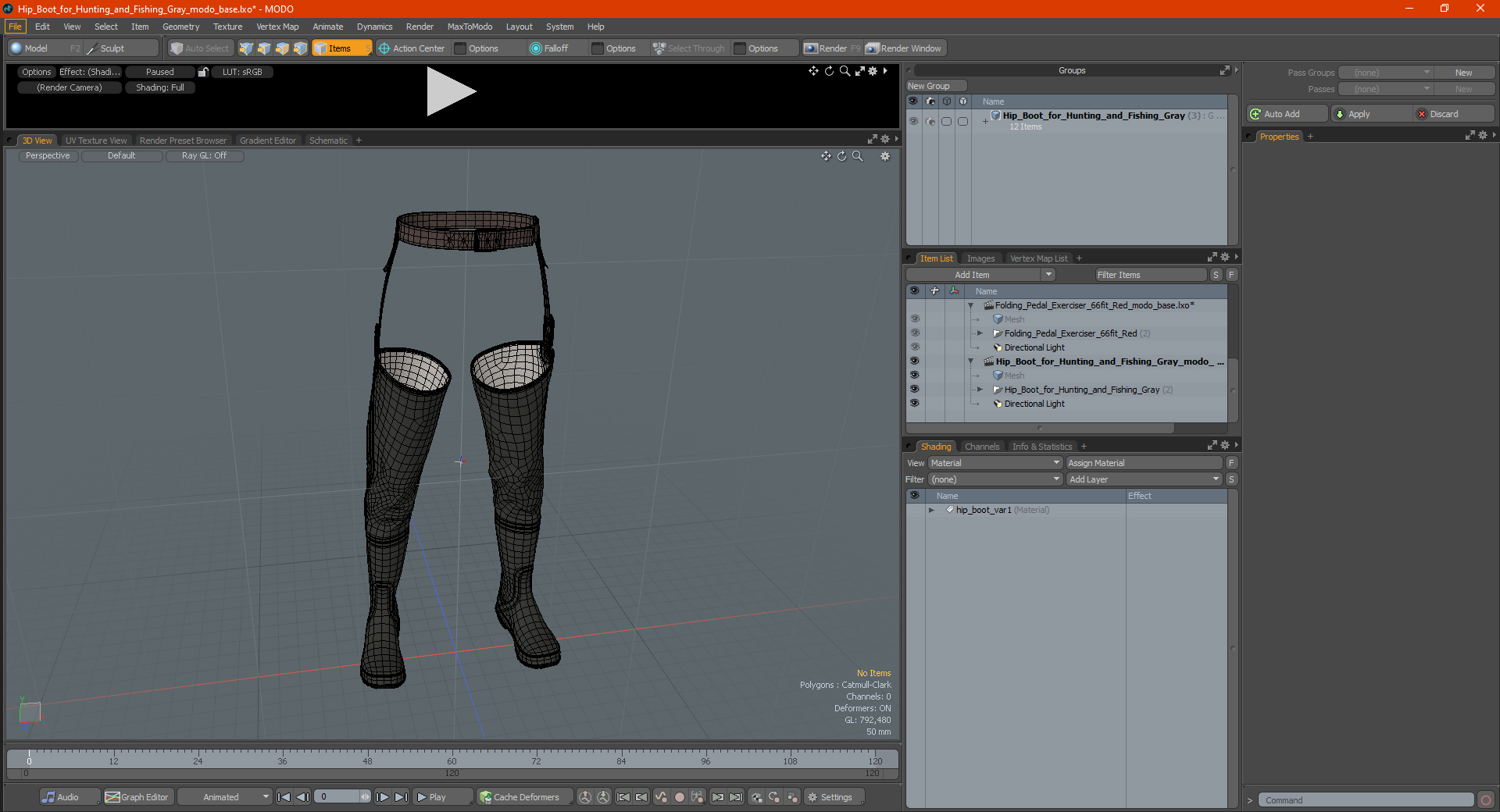Expand hip_boot_var1 material
1500x812 pixels.
pos(931,510)
